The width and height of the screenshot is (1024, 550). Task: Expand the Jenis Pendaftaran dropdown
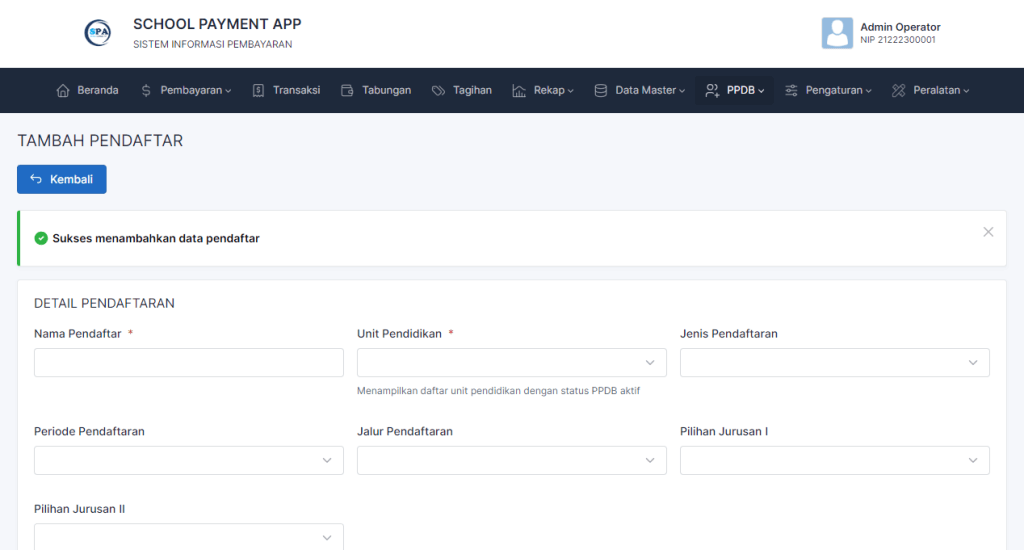834,363
